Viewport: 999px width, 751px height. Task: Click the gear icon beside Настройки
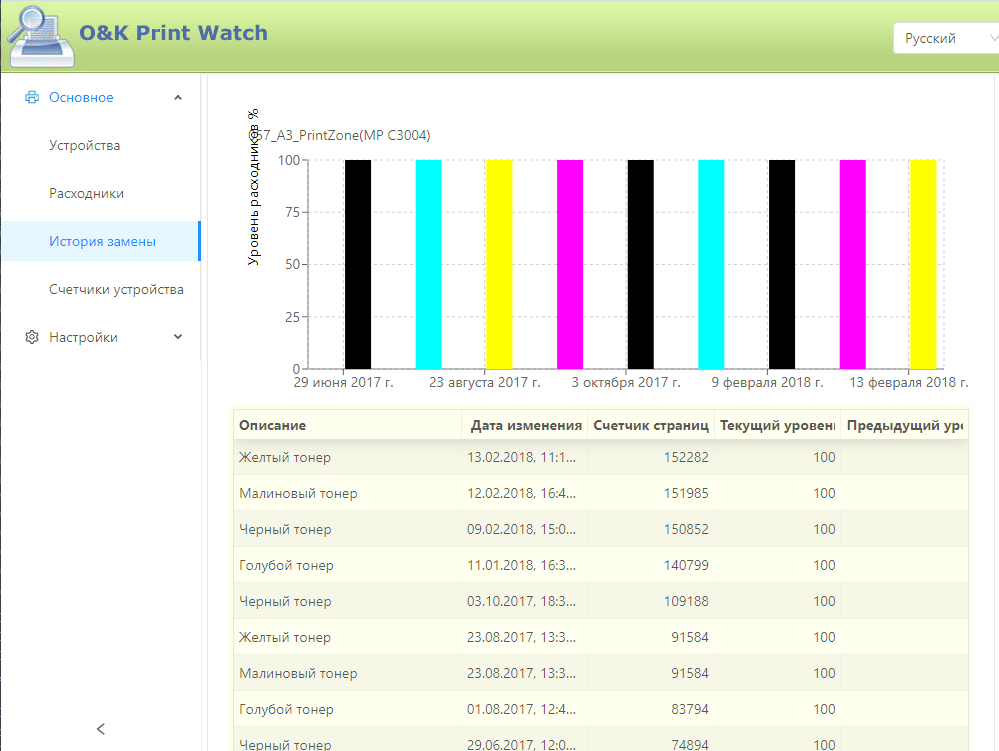[x=32, y=337]
